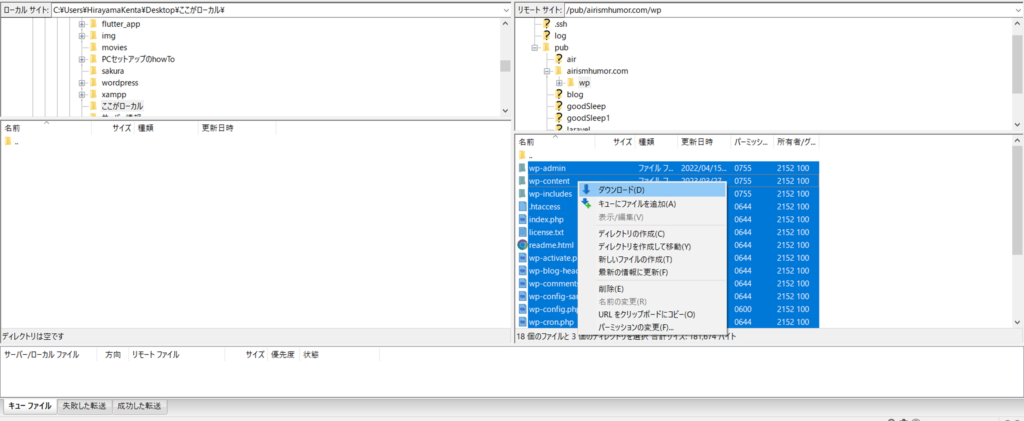The width and height of the screenshot is (1024, 421).
Task: Click the sakura folder icon
Action: pos(93,71)
